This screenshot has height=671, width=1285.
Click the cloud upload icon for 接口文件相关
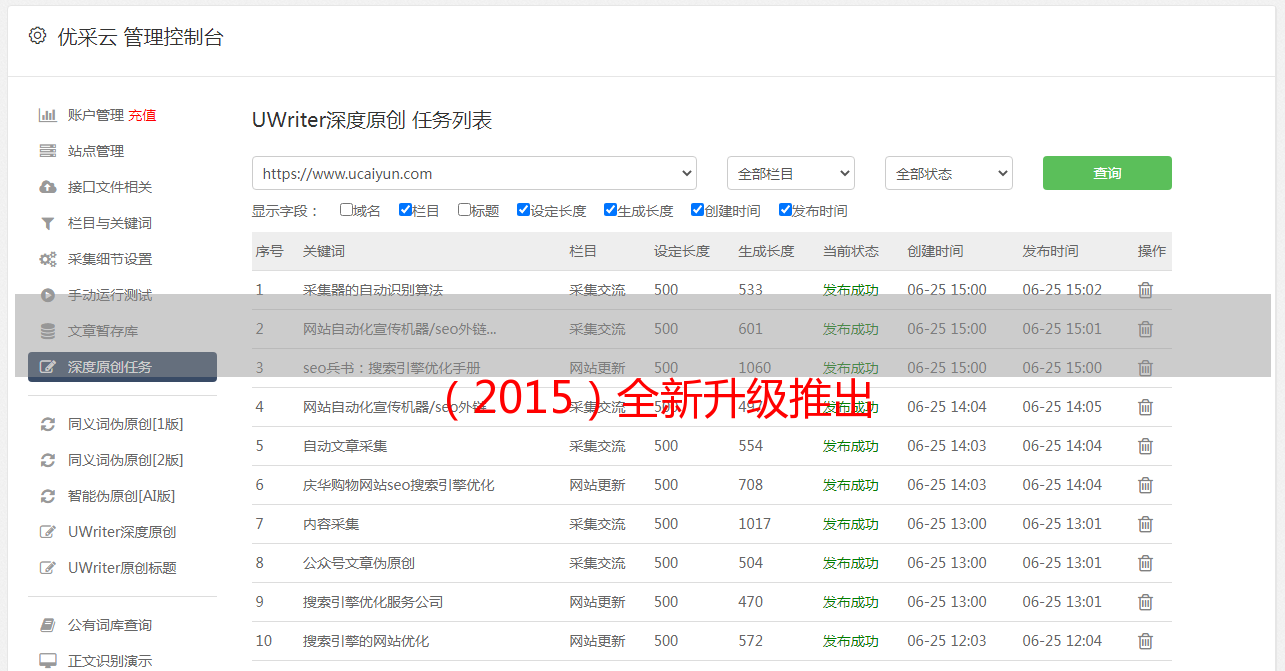click(x=47, y=187)
